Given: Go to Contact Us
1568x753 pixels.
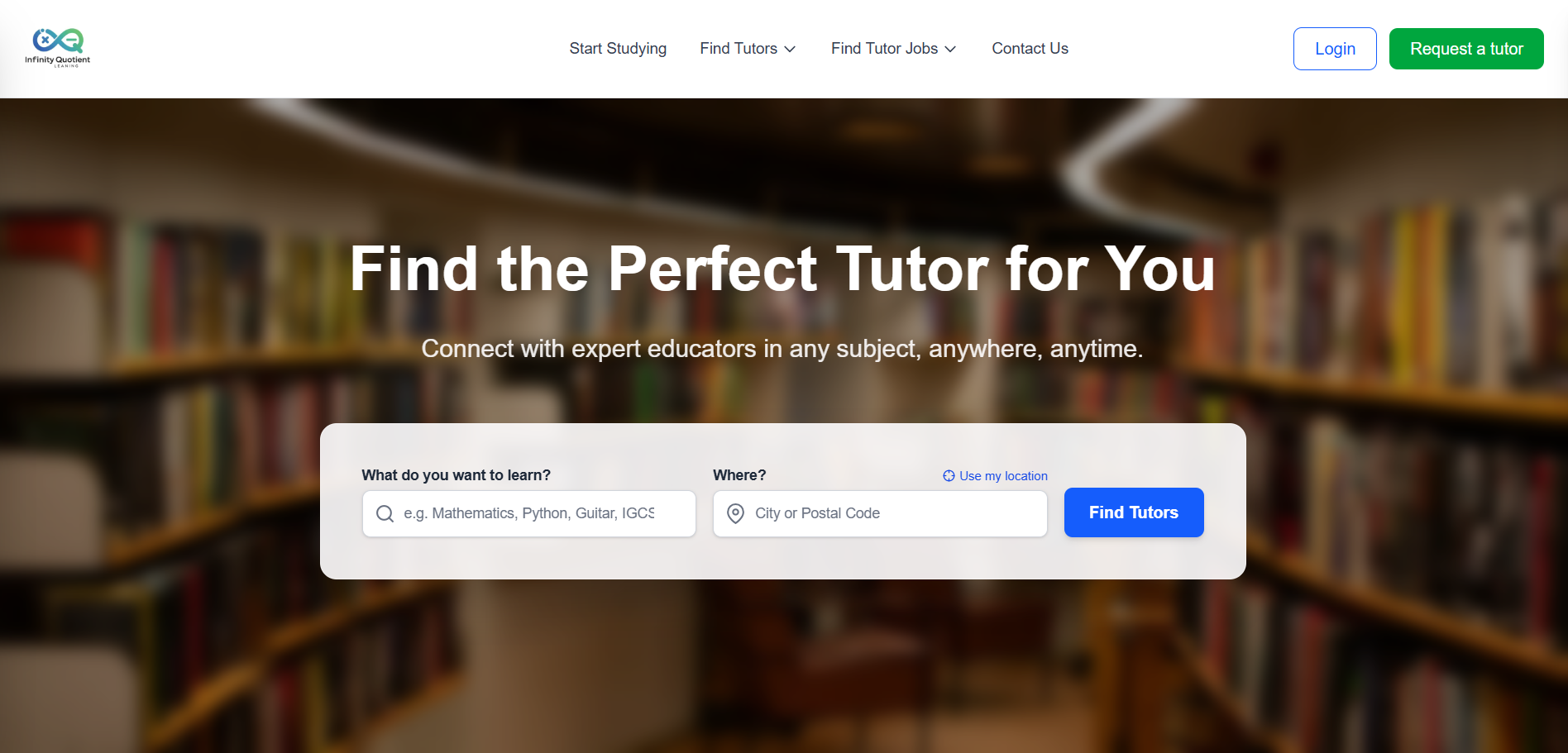Looking at the screenshot, I should pos(1030,49).
